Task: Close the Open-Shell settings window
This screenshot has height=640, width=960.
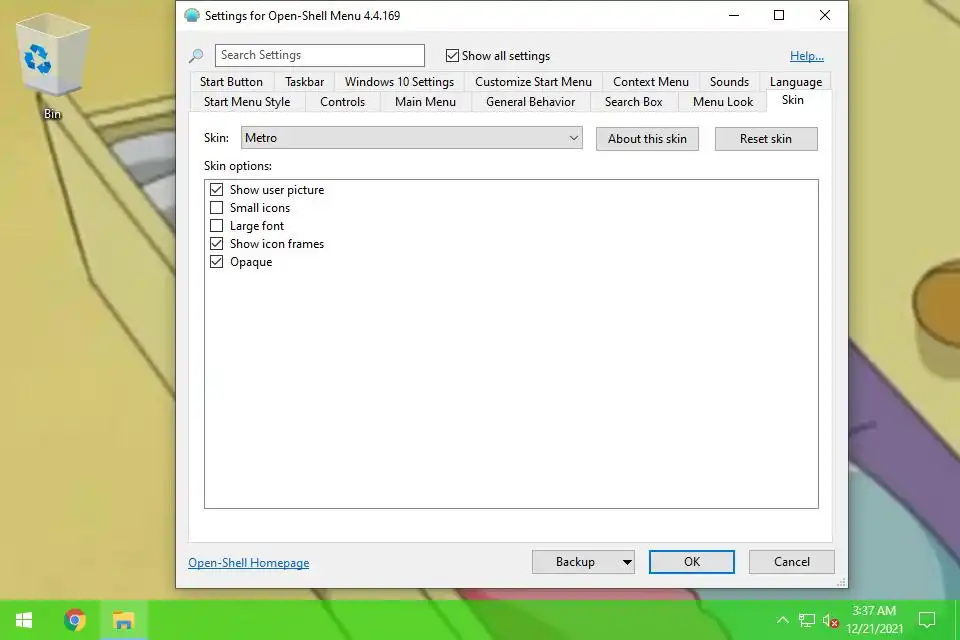Action: pos(825,15)
